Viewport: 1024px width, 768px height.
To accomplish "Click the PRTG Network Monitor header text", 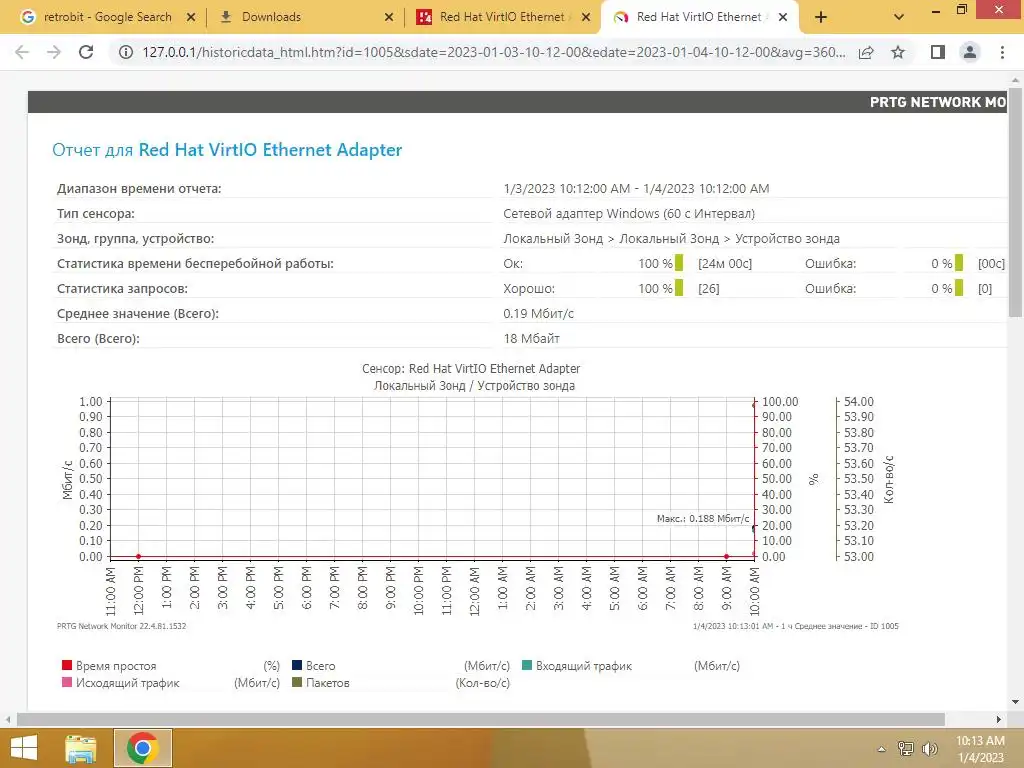I will pyautogui.click(x=938, y=102).
